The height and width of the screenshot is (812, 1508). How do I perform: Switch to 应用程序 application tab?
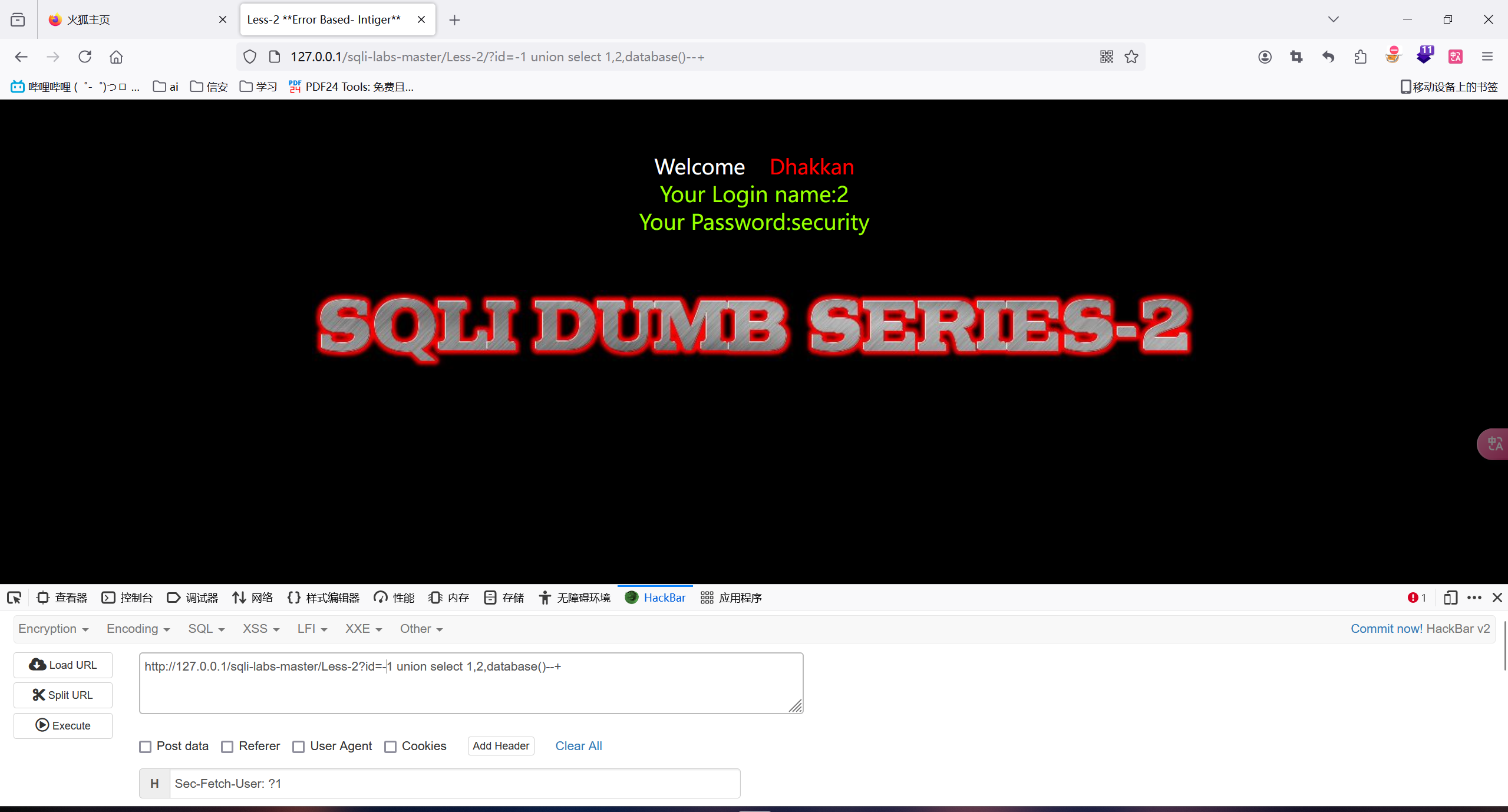tap(731, 598)
